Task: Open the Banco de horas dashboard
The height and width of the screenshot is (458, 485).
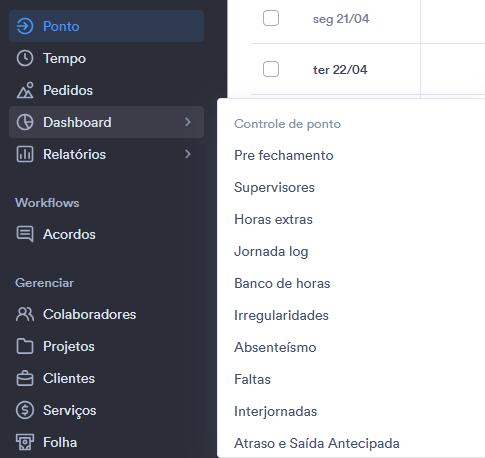Action: (282, 283)
